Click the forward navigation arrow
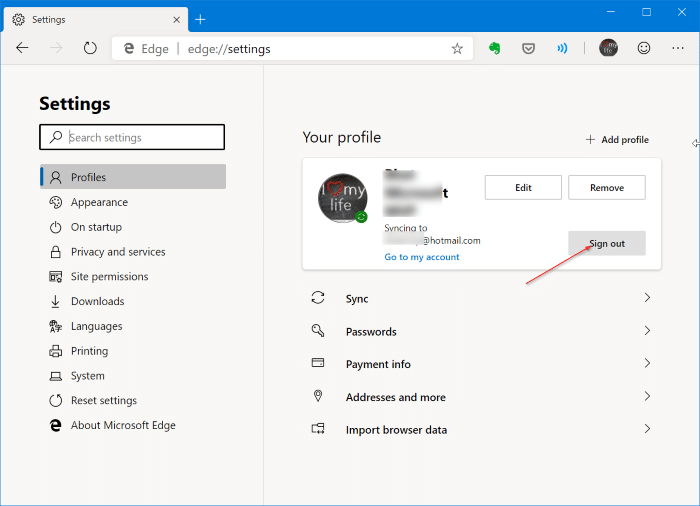Screen dimensions: 700x506 point(56,48)
